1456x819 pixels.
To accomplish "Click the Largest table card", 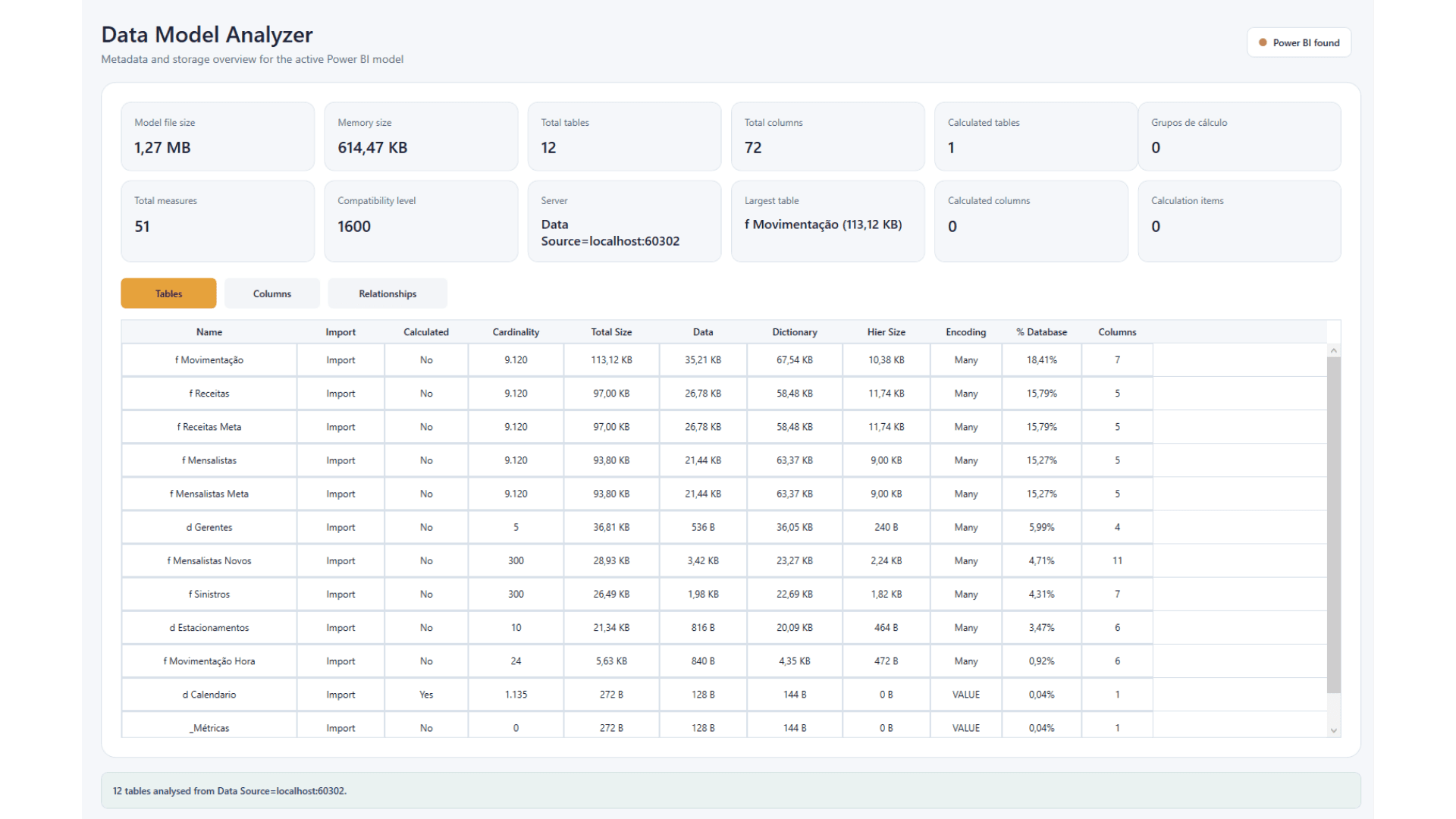I will tap(828, 221).
